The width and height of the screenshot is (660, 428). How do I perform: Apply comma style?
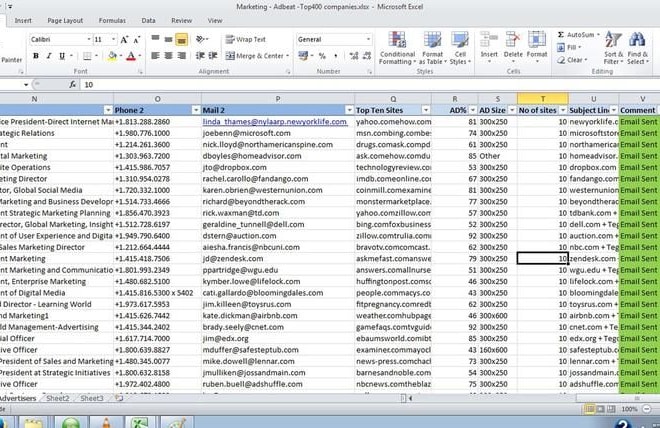pyautogui.click(x=335, y=56)
